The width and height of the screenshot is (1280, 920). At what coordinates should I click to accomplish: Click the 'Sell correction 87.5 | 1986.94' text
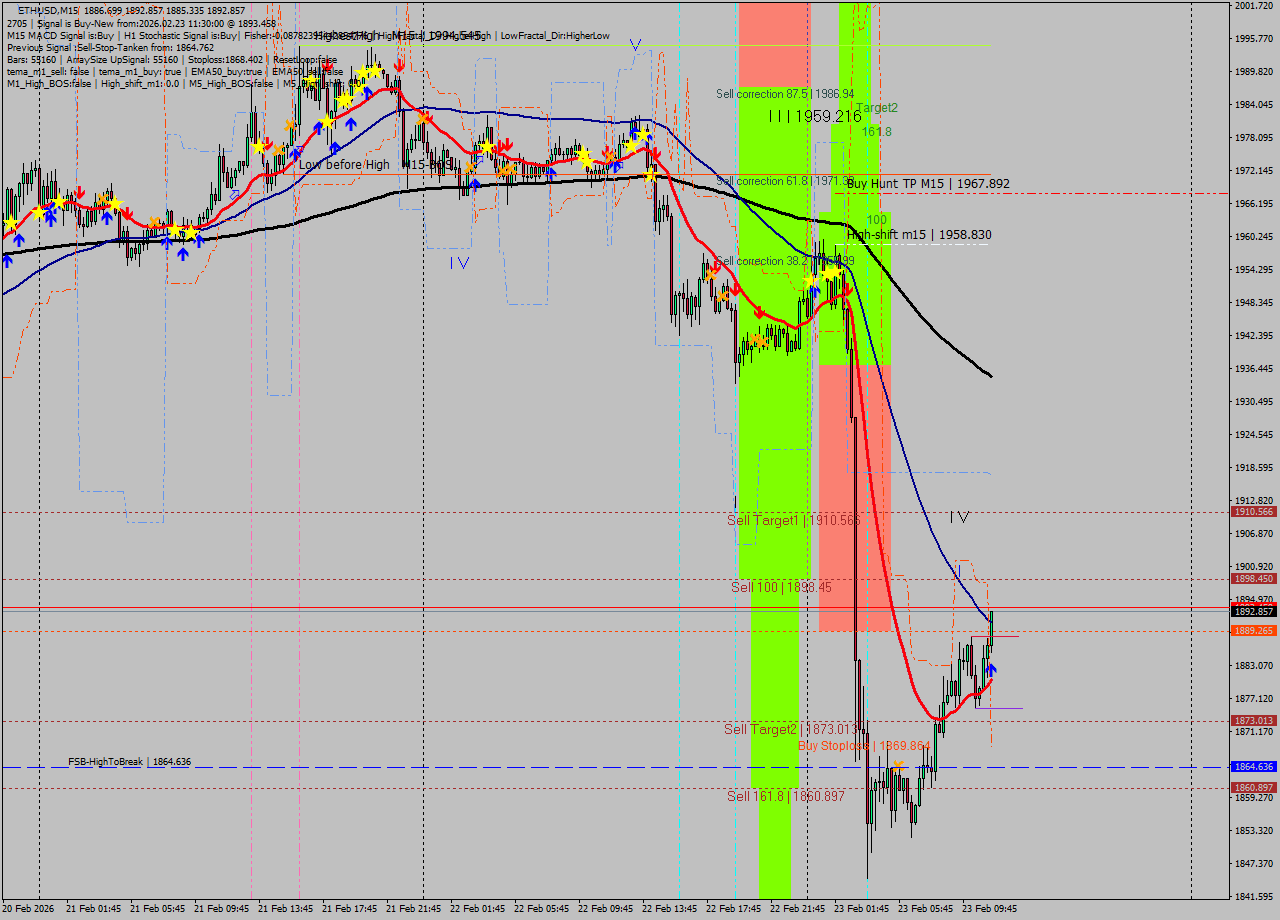coord(785,94)
